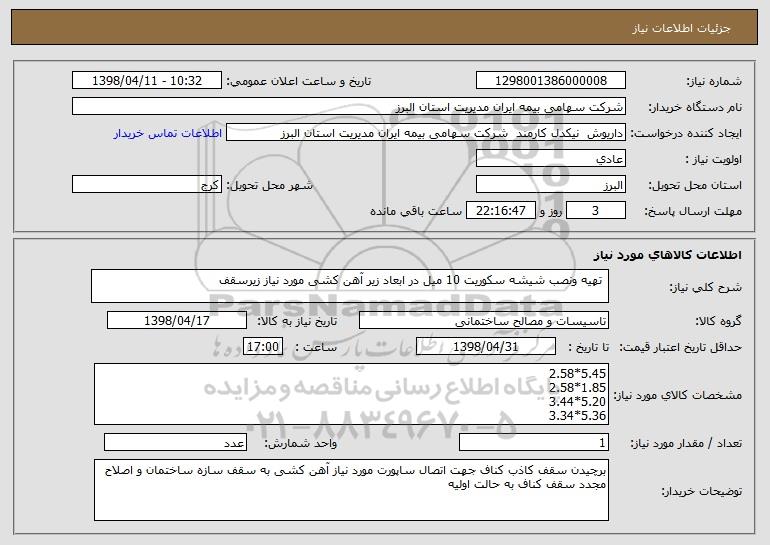770x545 pixels.
Task: Click the مشخصات کالای مورد نیاز dimensions box
Action: point(351,394)
